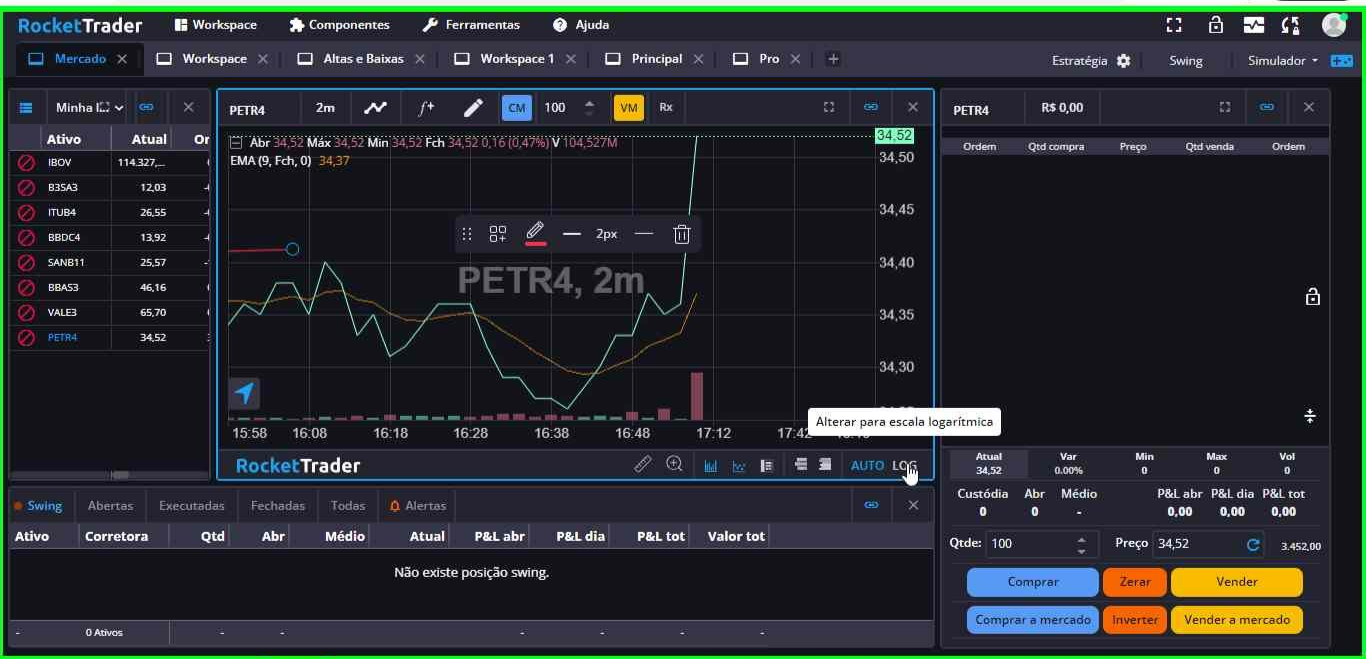Expand the order book panel to fullscreen
The height and width of the screenshot is (659, 1366).
coord(1225,107)
